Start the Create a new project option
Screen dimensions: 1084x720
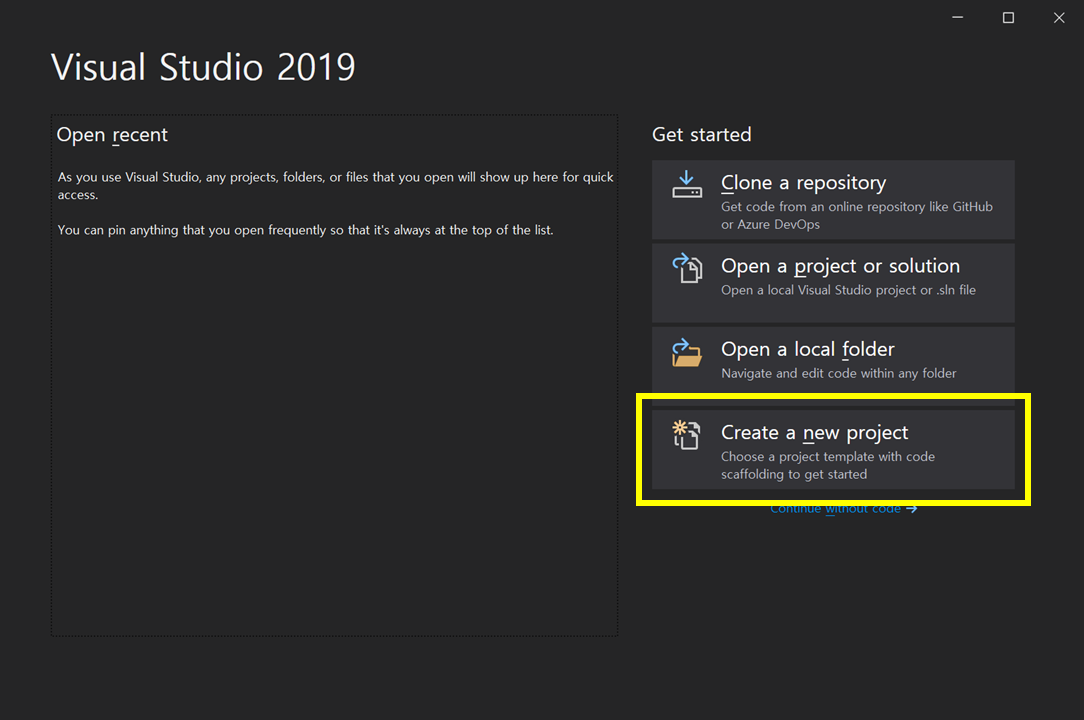[833, 450]
